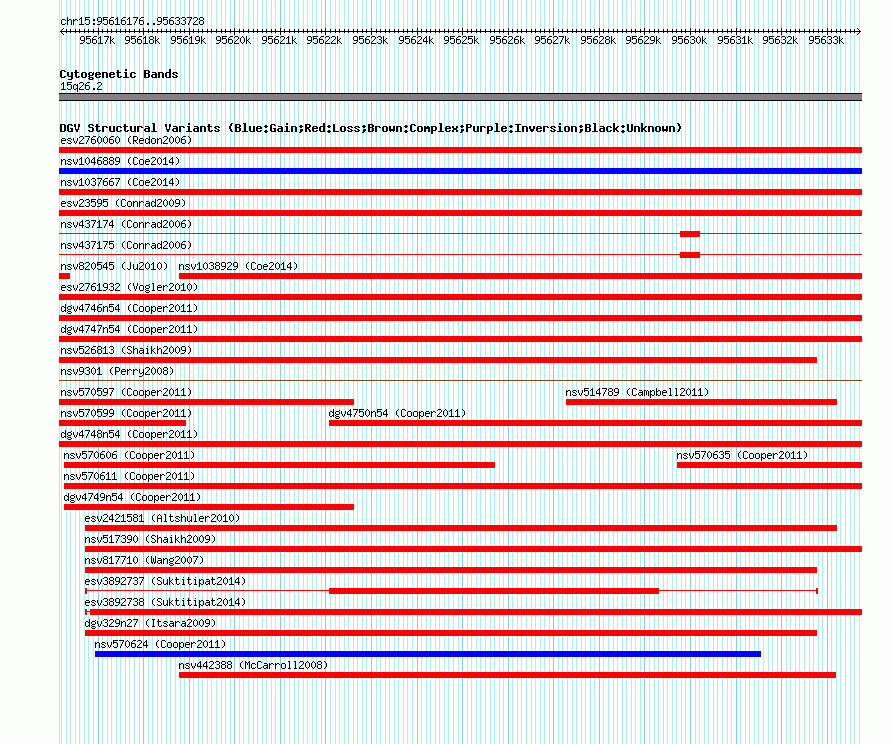
Task: Click the gray 15q26.2 cytogenetic band bar
Action: (460, 97)
